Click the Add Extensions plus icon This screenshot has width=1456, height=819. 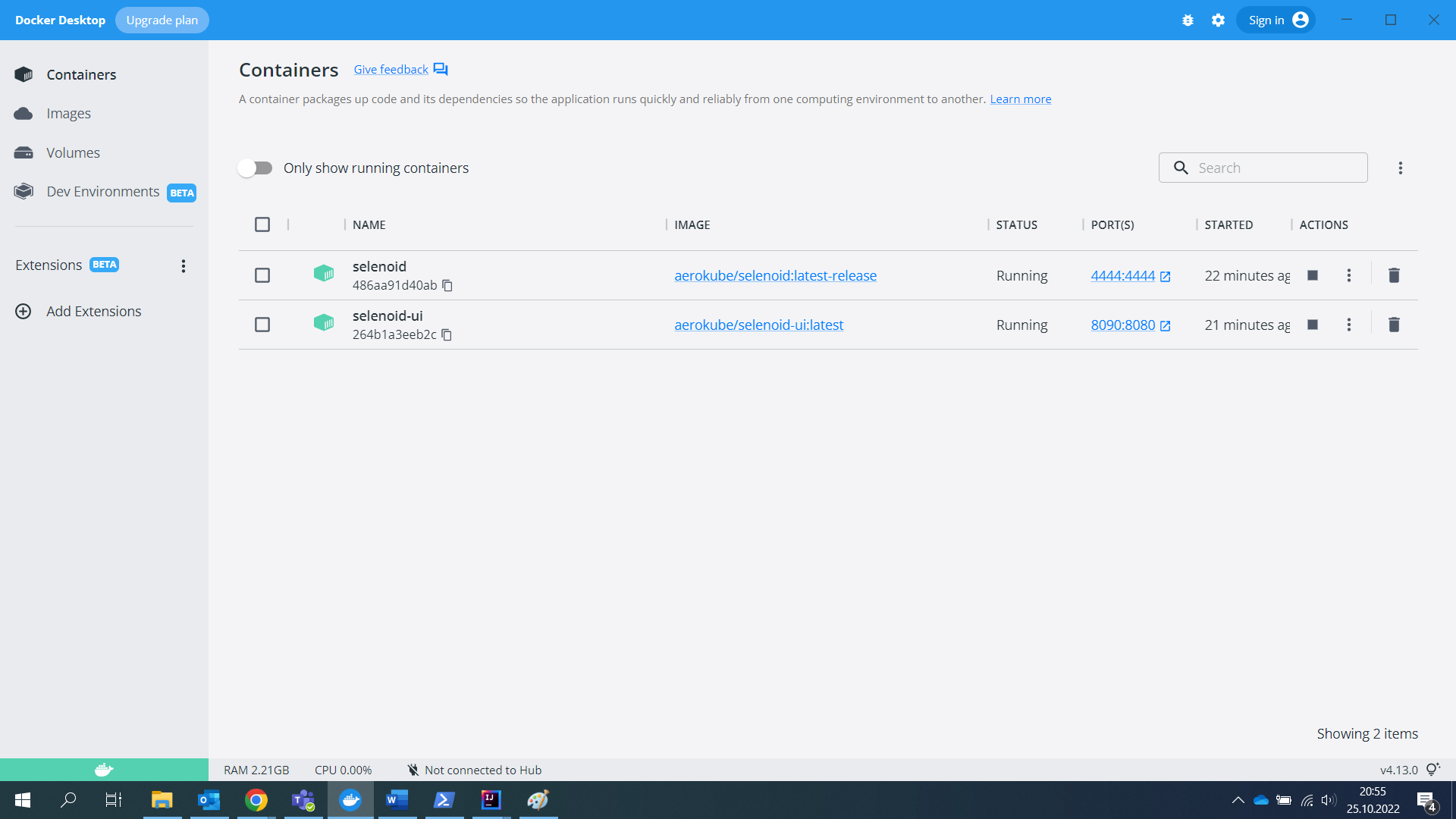(x=24, y=312)
